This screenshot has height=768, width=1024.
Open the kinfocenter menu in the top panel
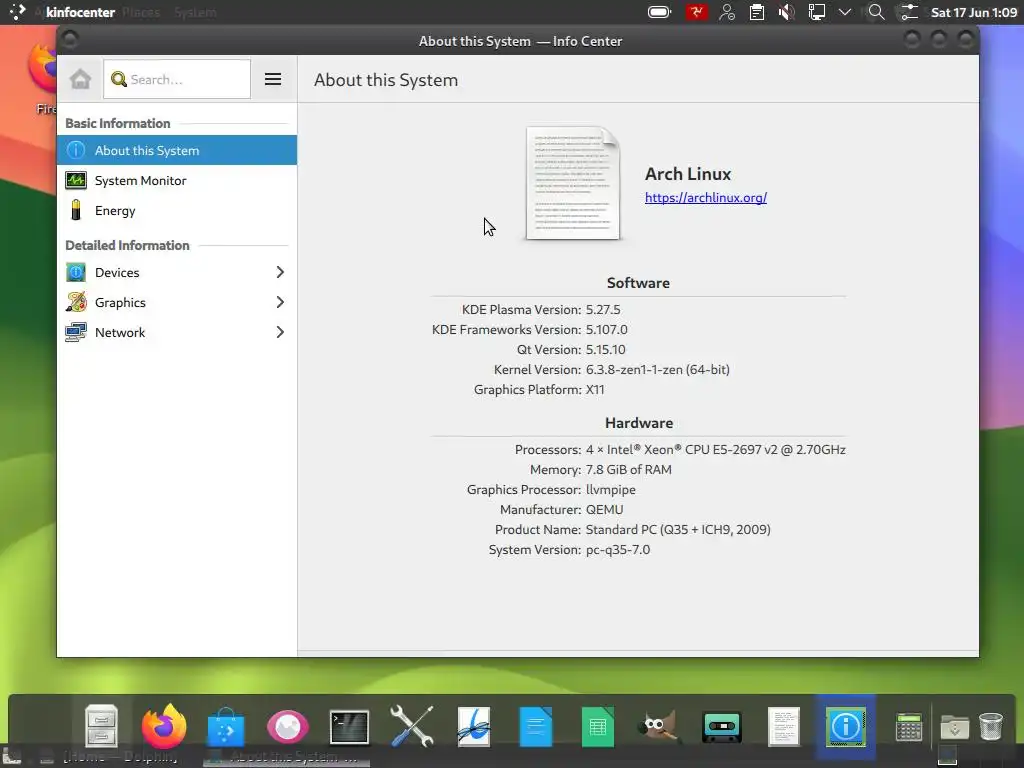click(80, 12)
